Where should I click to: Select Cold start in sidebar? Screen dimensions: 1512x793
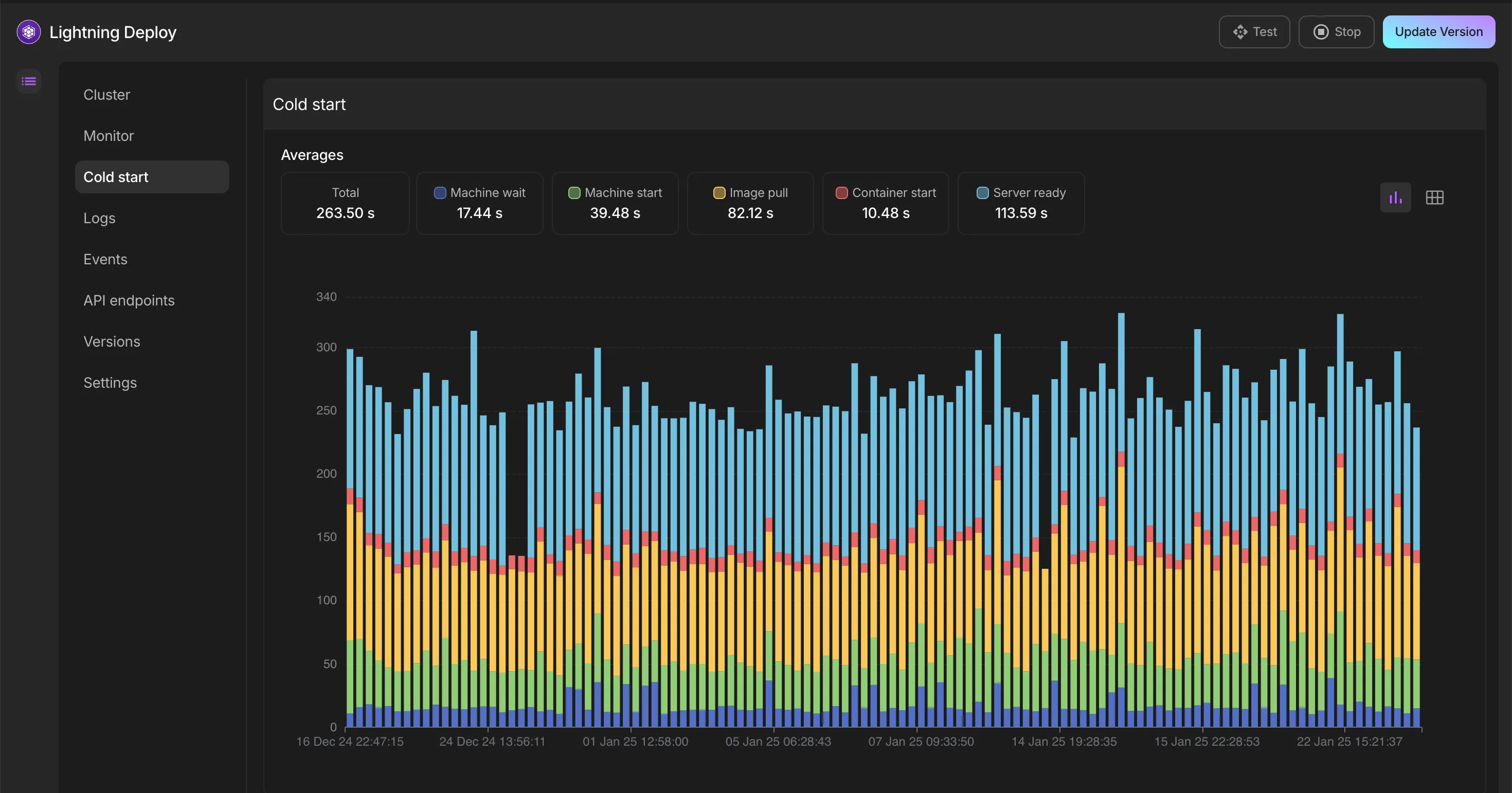152,177
